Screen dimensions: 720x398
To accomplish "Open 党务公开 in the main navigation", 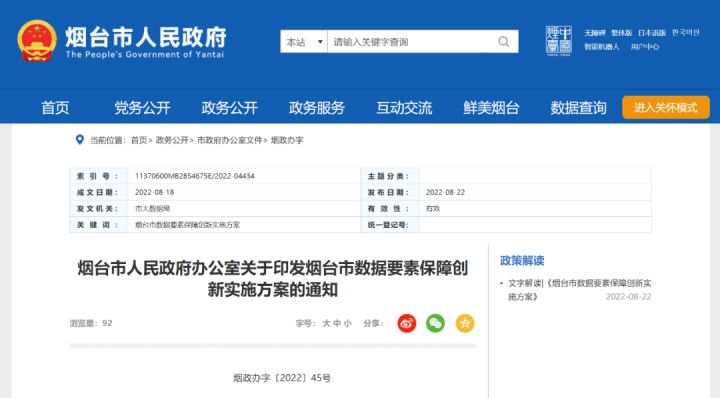I will 142,108.
